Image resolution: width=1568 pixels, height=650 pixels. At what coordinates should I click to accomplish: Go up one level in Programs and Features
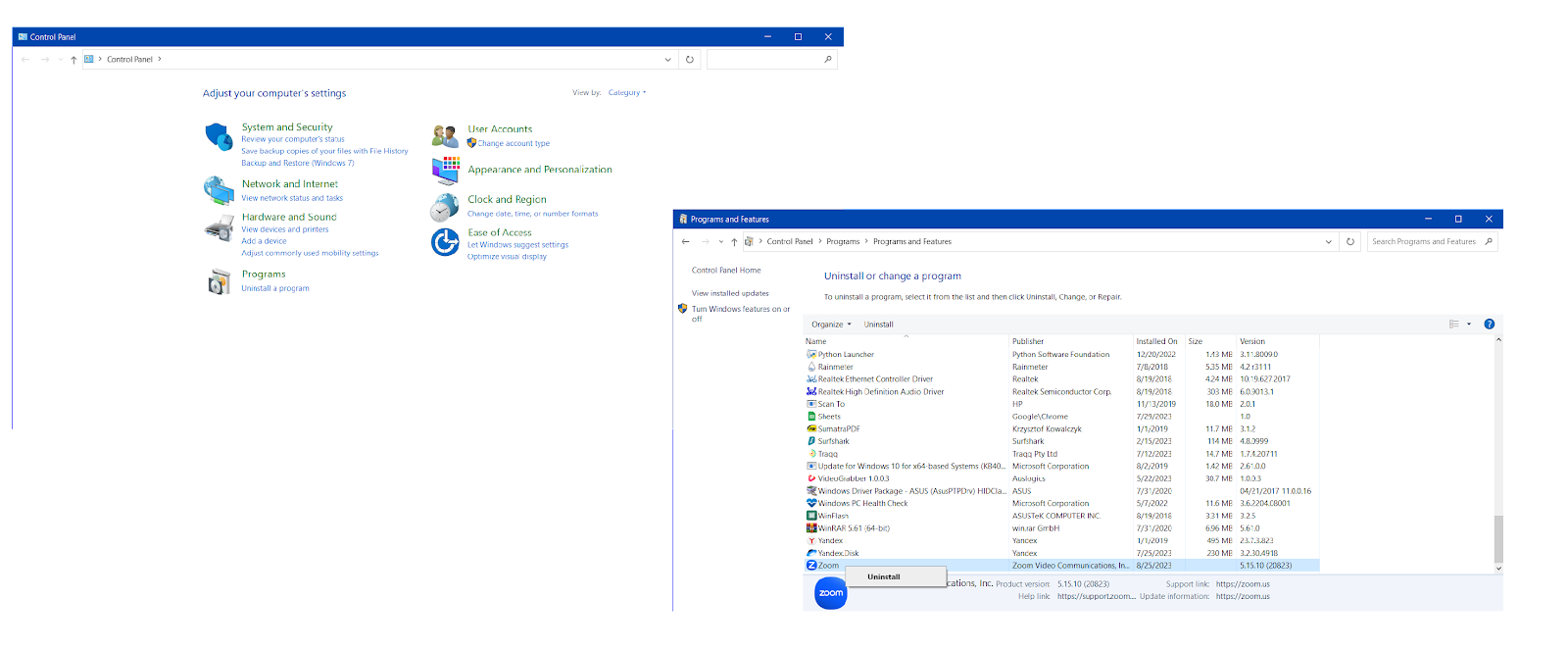click(x=734, y=241)
